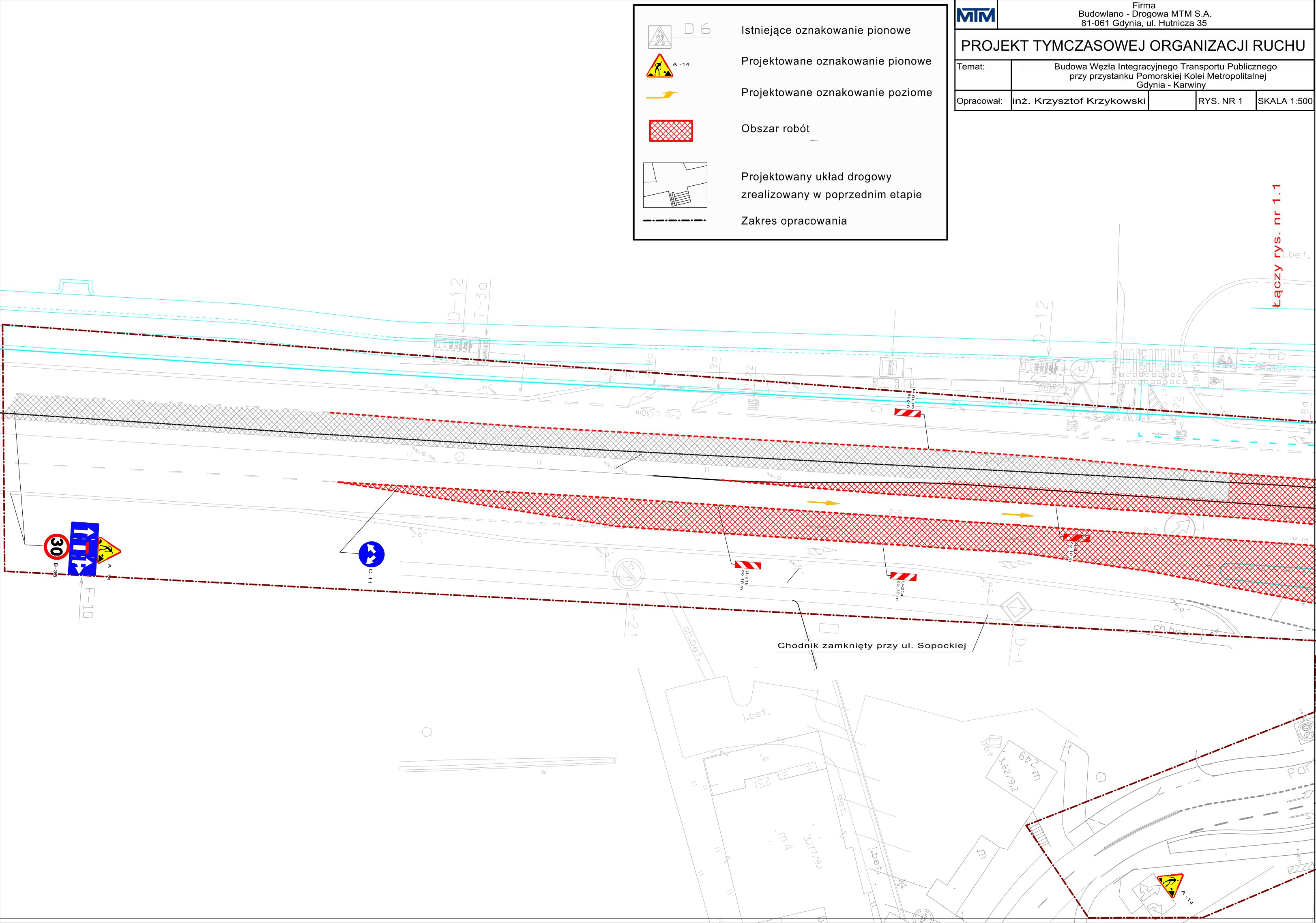The height and width of the screenshot is (923, 1316).
Task: Click the 'Chodnik zamknięty przy ul. Sopockiej' label
Action: (871, 646)
